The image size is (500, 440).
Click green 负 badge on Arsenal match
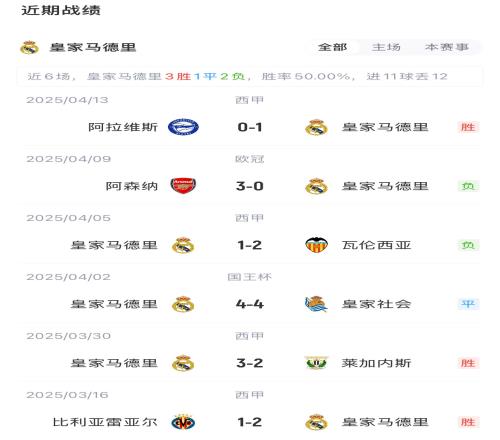(x=468, y=186)
